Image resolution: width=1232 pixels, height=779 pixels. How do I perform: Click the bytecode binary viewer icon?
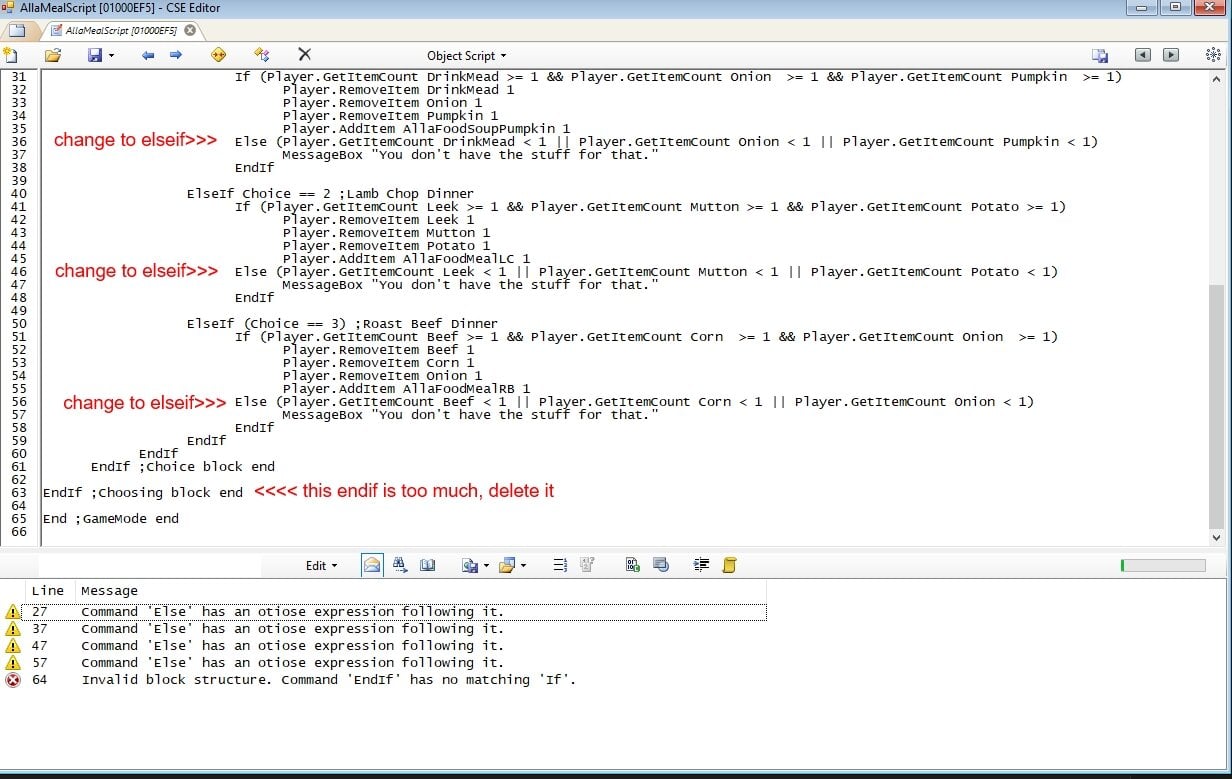632,565
